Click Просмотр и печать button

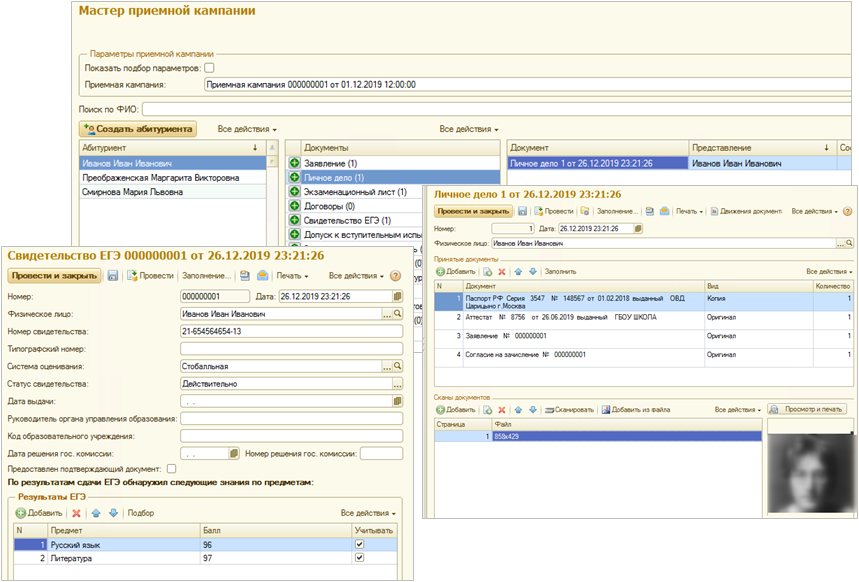[807, 409]
